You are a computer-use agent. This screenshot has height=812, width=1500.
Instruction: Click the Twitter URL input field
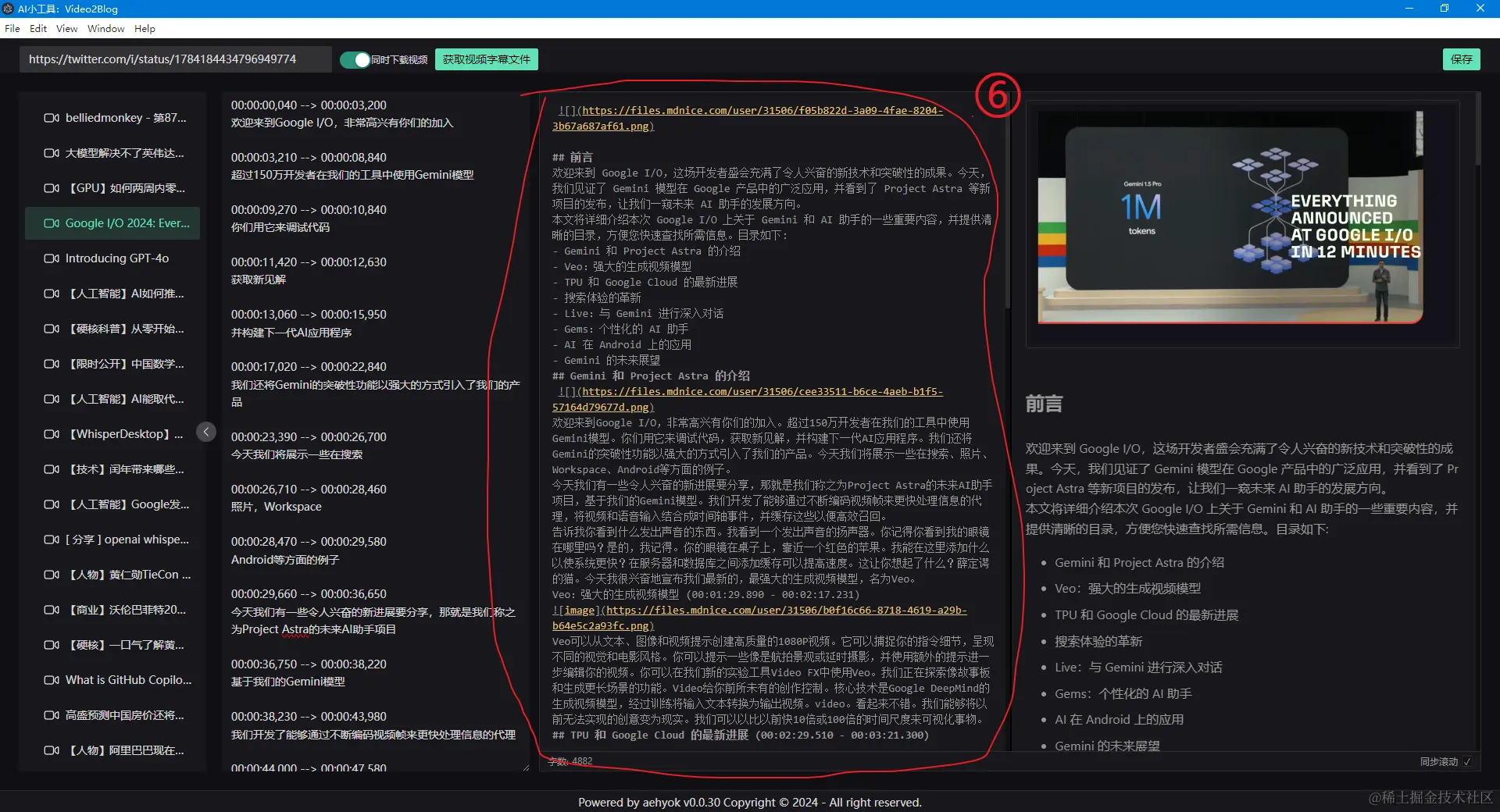[x=176, y=59]
